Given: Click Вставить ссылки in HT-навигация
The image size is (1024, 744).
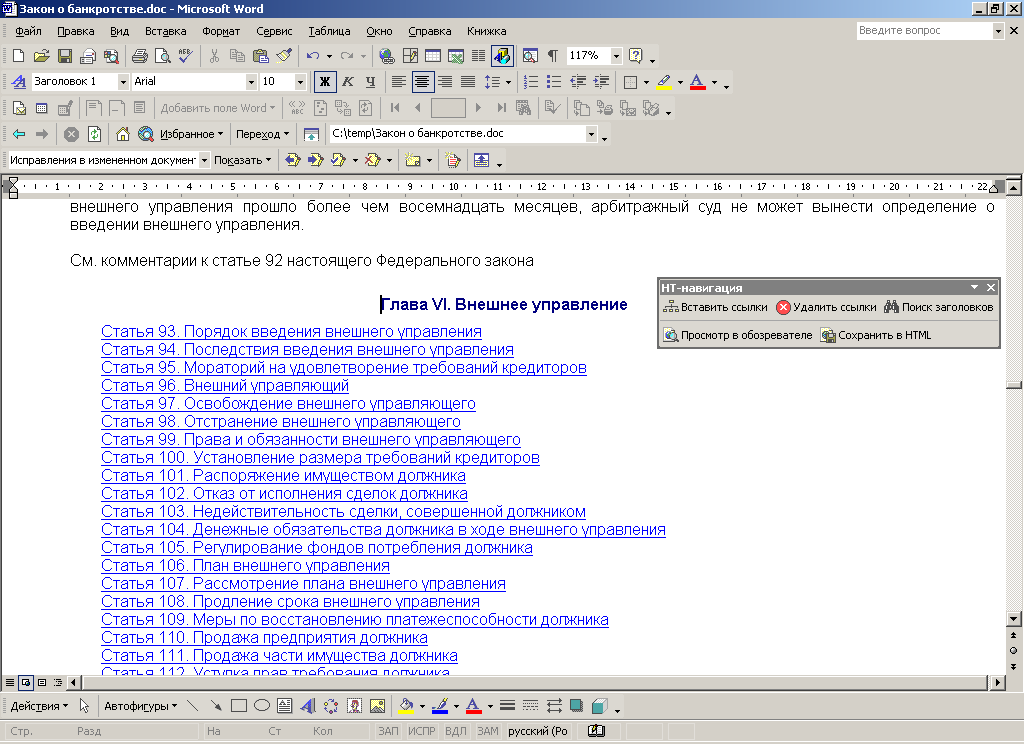Looking at the screenshot, I should click(x=715, y=307).
